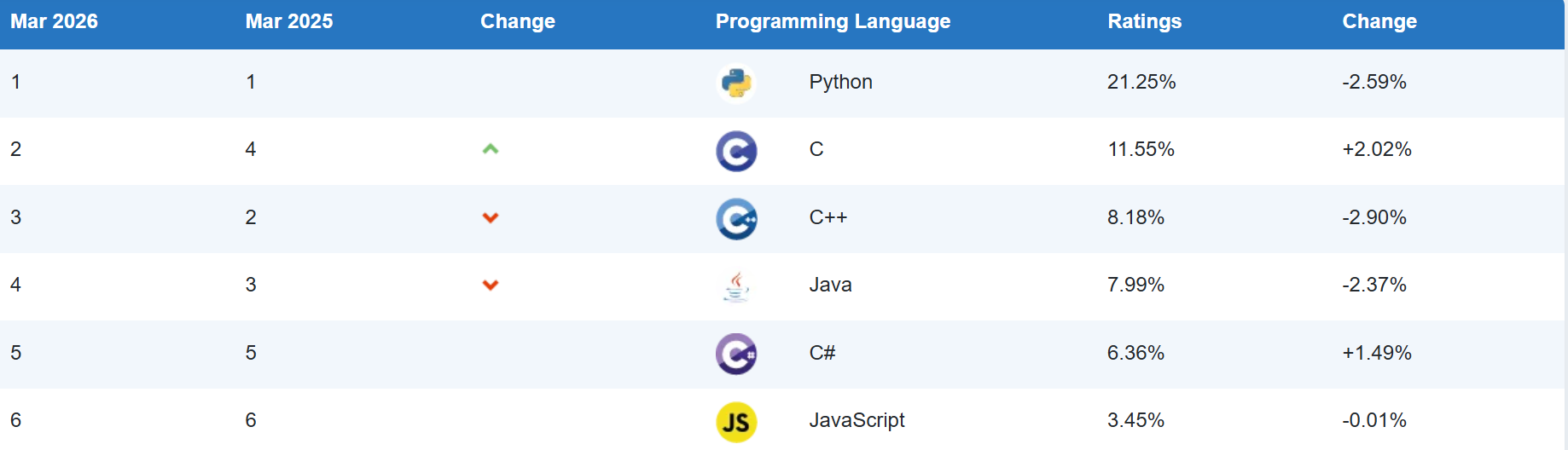This screenshot has height=450, width=1568.
Task: Click the green up arrow in C row
Action: click(491, 149)
